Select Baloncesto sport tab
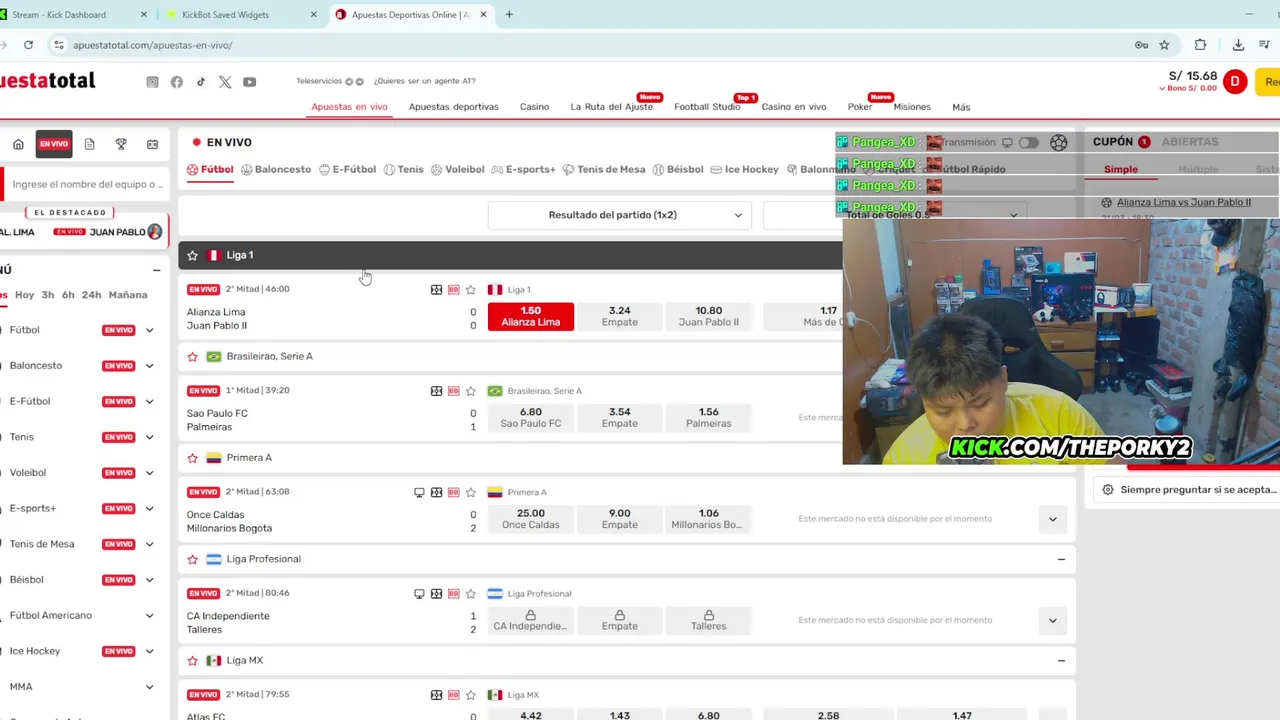1280x720 pixels. point(276,170)
